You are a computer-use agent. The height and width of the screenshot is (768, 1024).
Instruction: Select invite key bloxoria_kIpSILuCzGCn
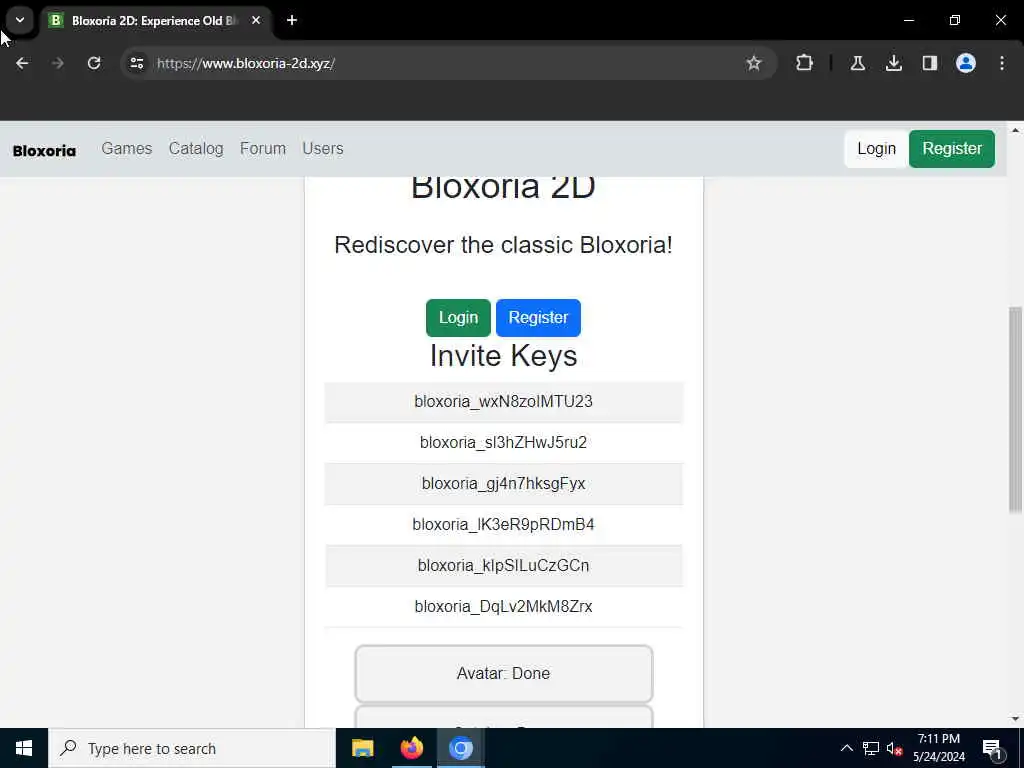click(504, 566)
